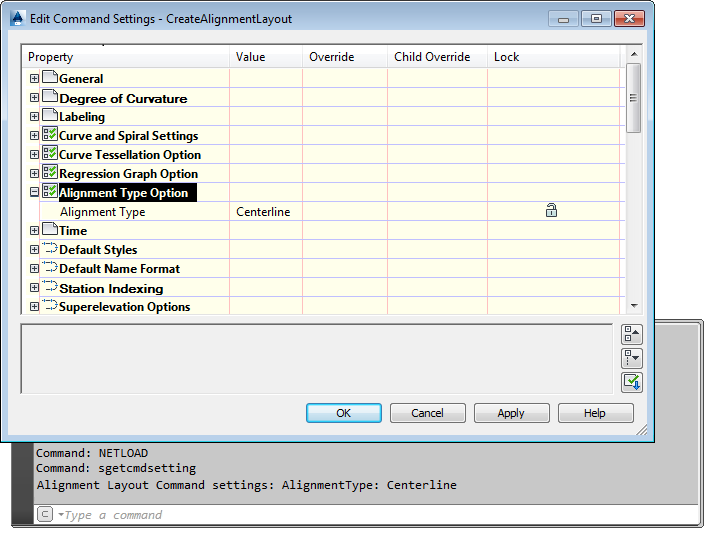This screenshot has height=538, width=716.
Task: Click the Apply button
Action: [x=511, y=413]
